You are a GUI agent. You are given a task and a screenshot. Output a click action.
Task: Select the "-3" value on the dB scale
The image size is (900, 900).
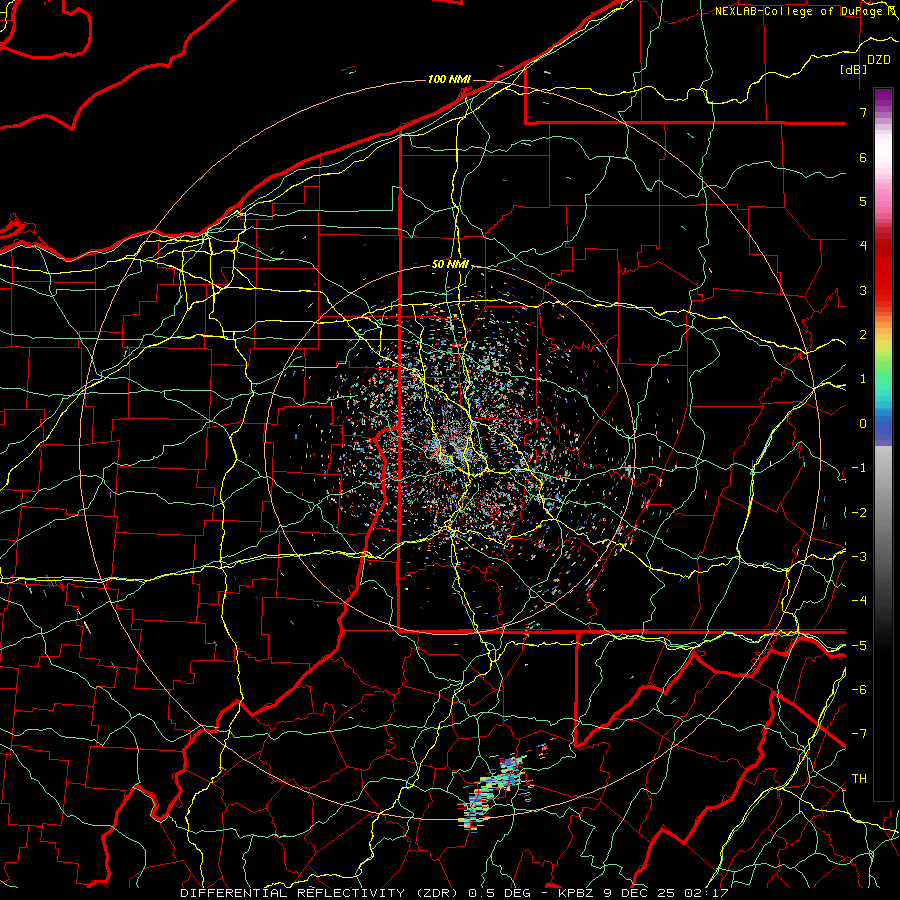pyautogui.click(x=859, y=557)
